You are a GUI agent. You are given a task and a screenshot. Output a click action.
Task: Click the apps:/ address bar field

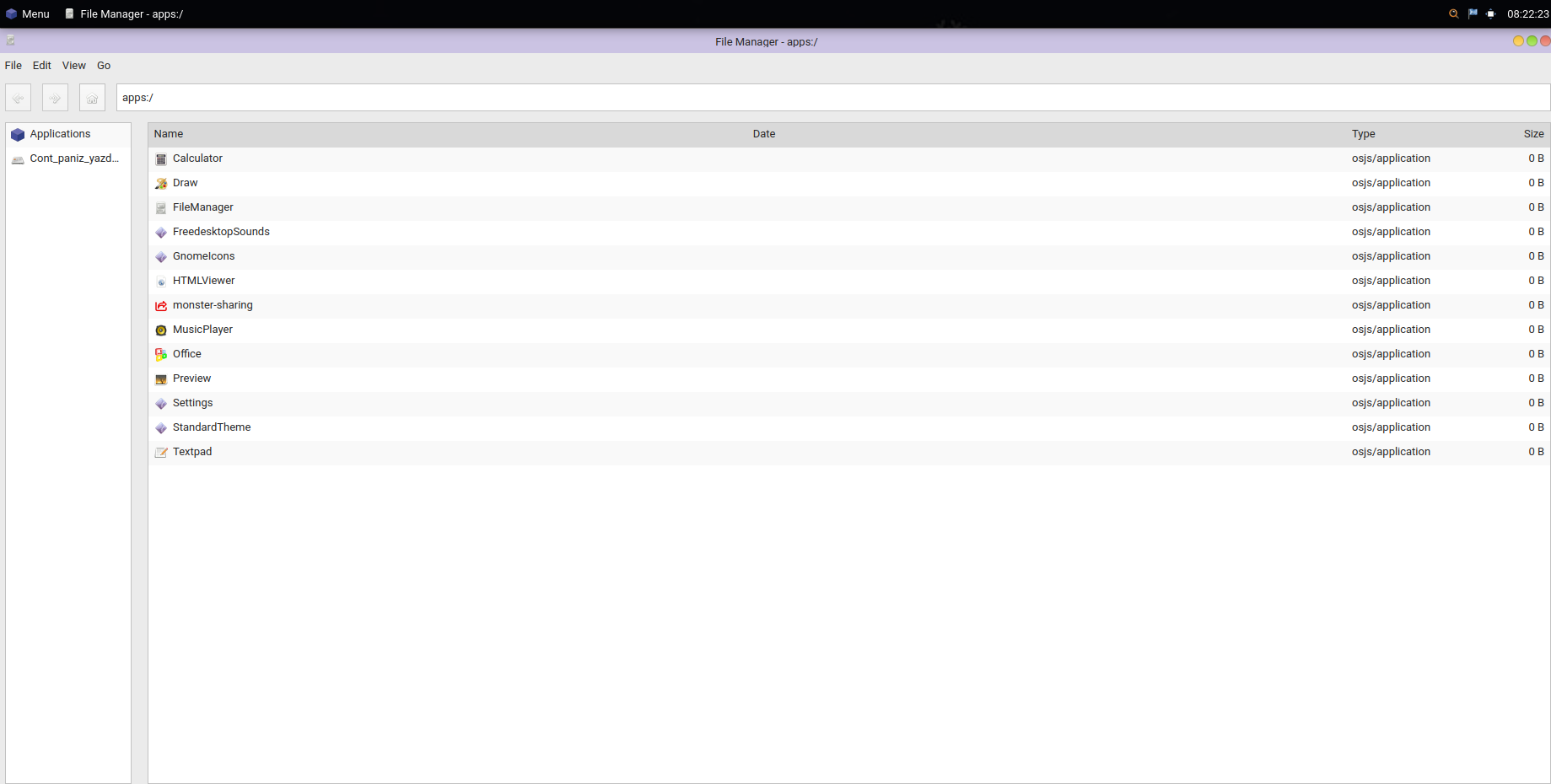click(x=833, y=98)
